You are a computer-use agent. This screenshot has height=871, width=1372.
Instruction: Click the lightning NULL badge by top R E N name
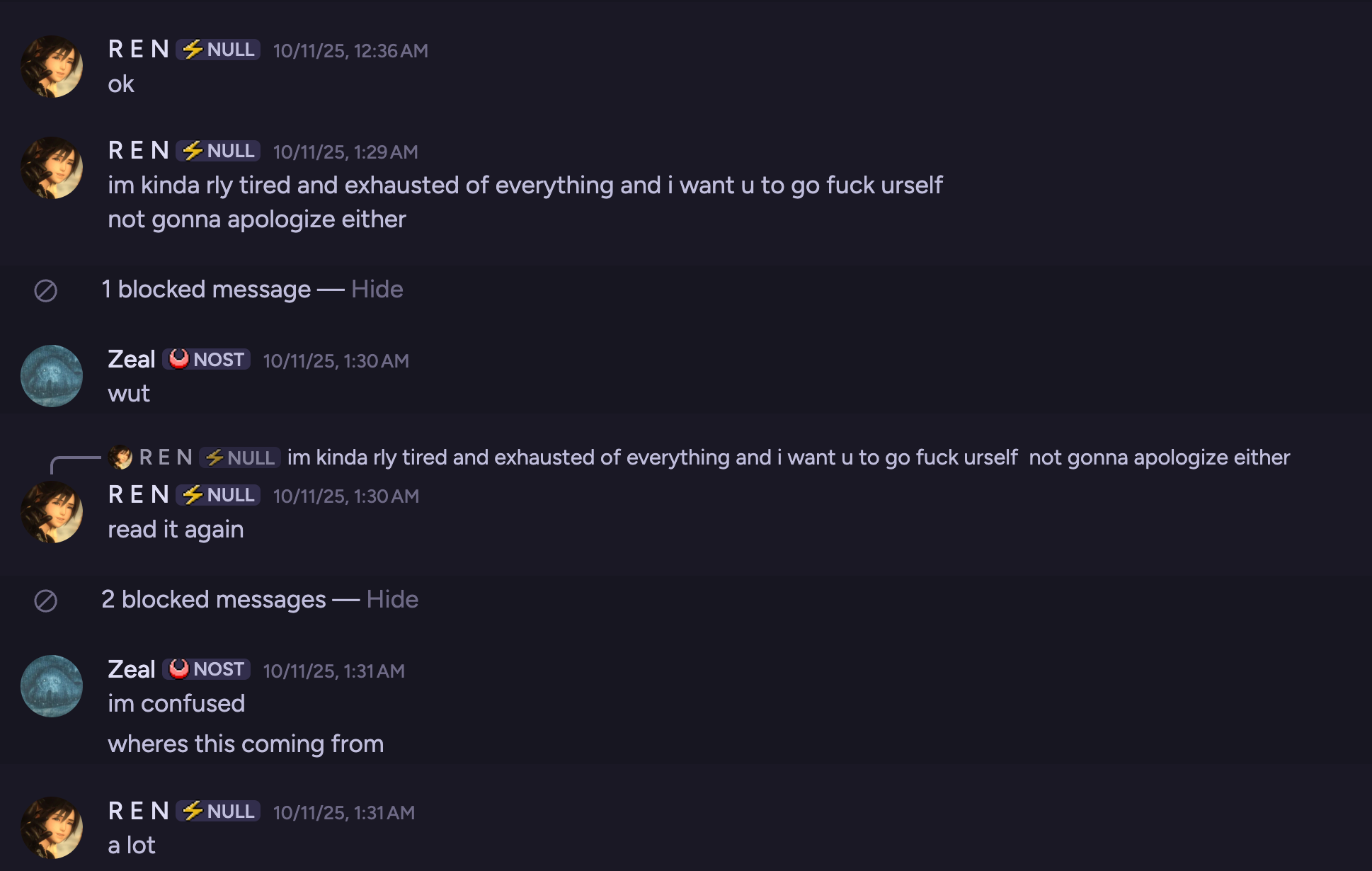point(217,50)
